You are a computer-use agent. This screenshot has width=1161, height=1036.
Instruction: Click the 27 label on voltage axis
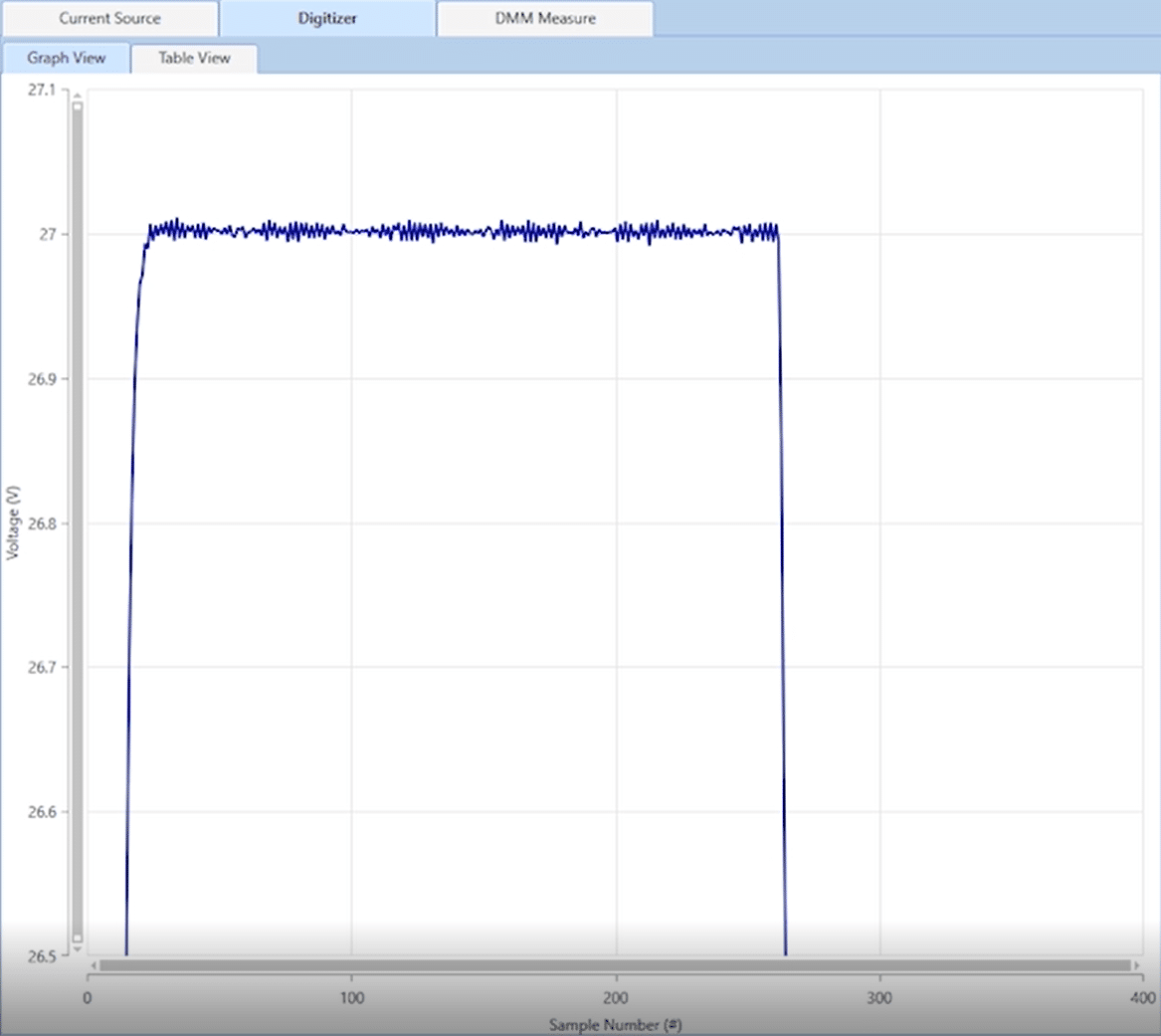click(x=48, y=235)
